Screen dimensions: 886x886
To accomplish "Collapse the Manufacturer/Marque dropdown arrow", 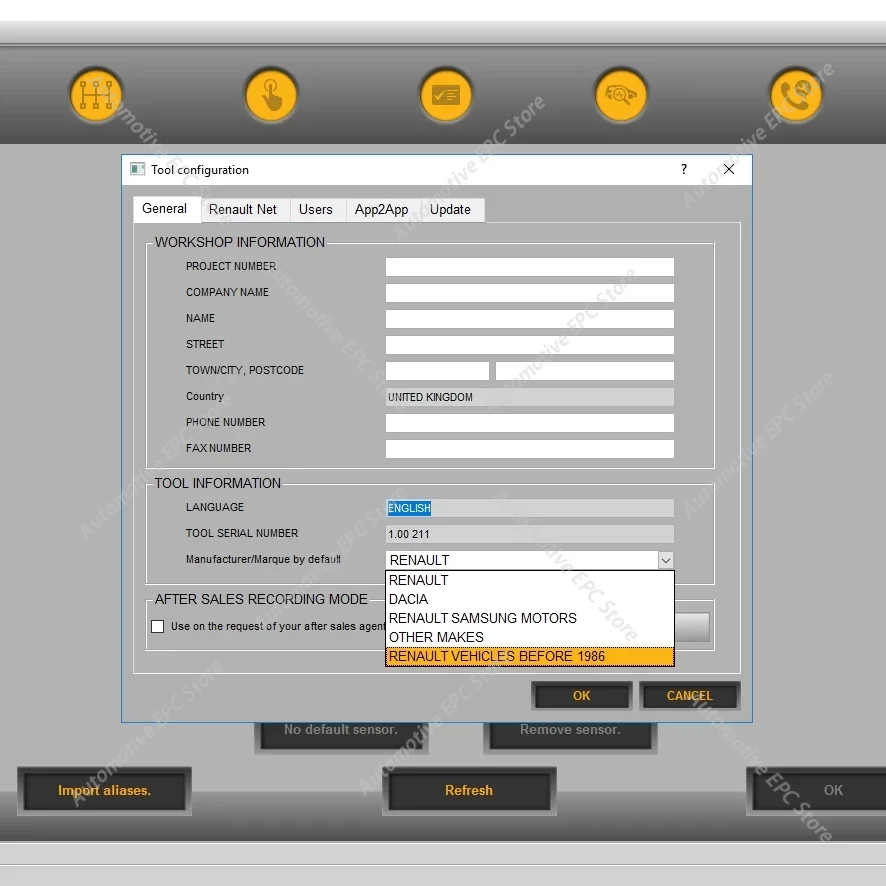I will [x=666, y=560].
